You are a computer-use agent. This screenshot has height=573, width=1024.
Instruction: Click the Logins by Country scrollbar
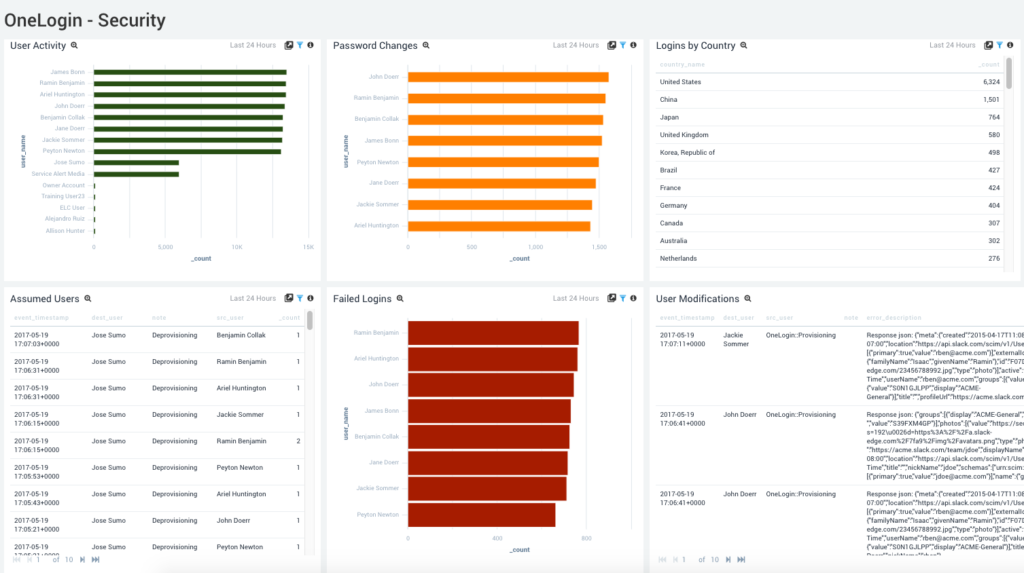(1009, 73)
